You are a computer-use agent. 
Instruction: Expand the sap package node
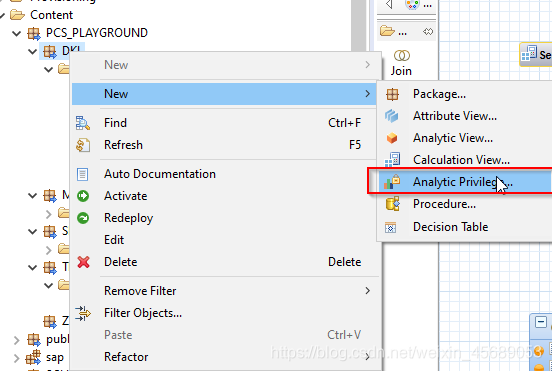(16, 358)
